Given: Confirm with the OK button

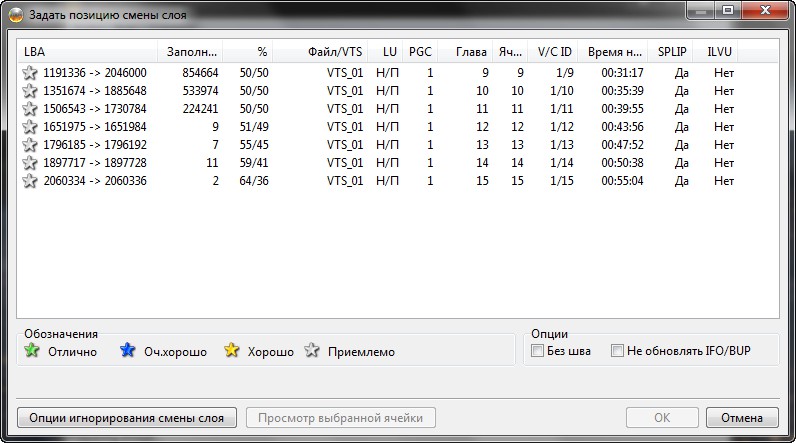Looking at the screenshot, I should tap(662, 418).
